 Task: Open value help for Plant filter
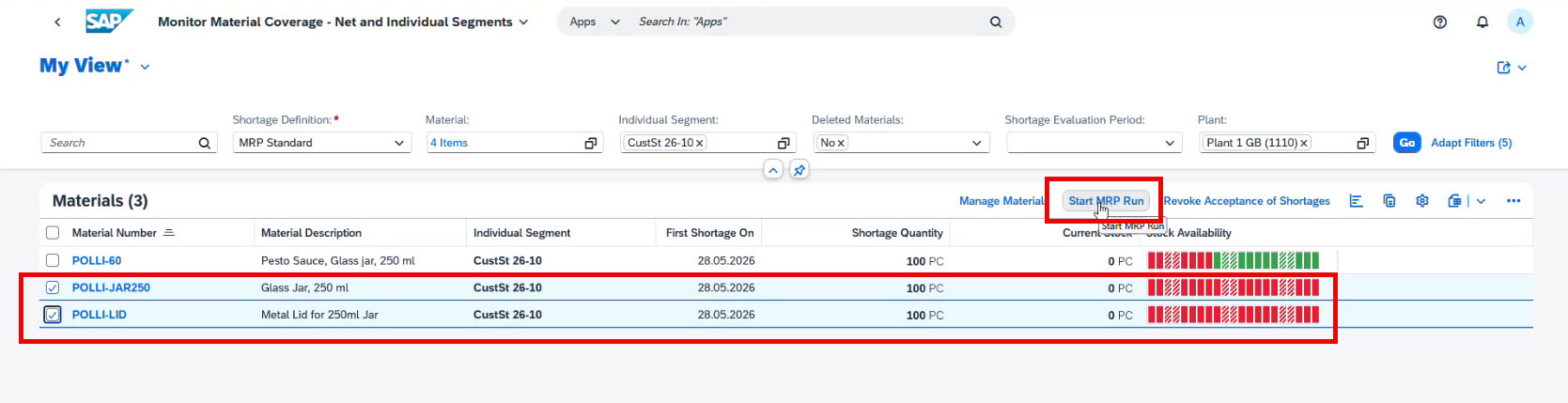1363,143
